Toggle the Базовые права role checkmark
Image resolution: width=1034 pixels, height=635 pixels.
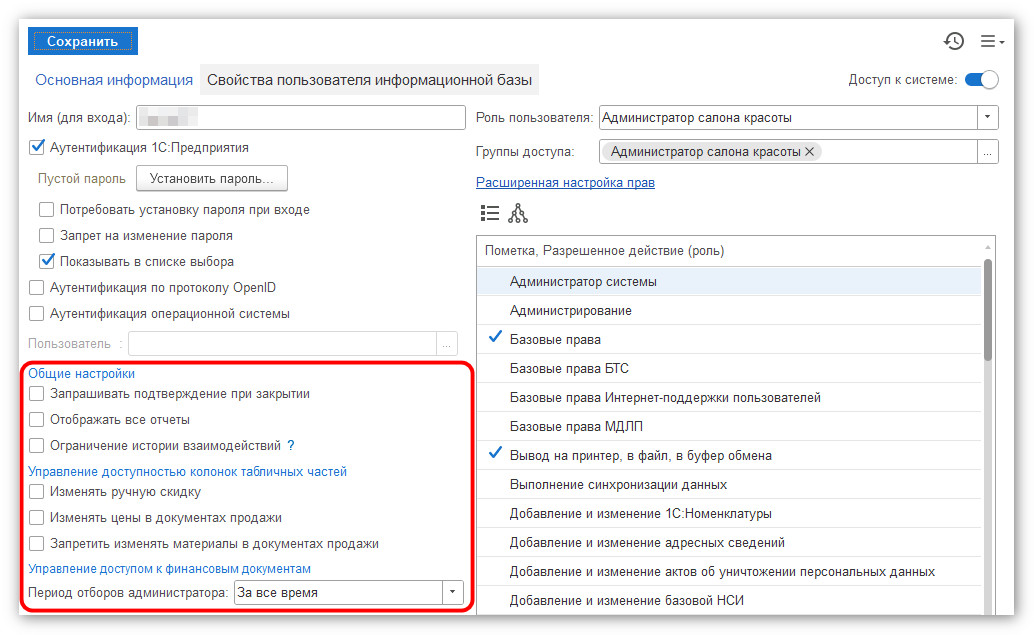click(495, 338)
